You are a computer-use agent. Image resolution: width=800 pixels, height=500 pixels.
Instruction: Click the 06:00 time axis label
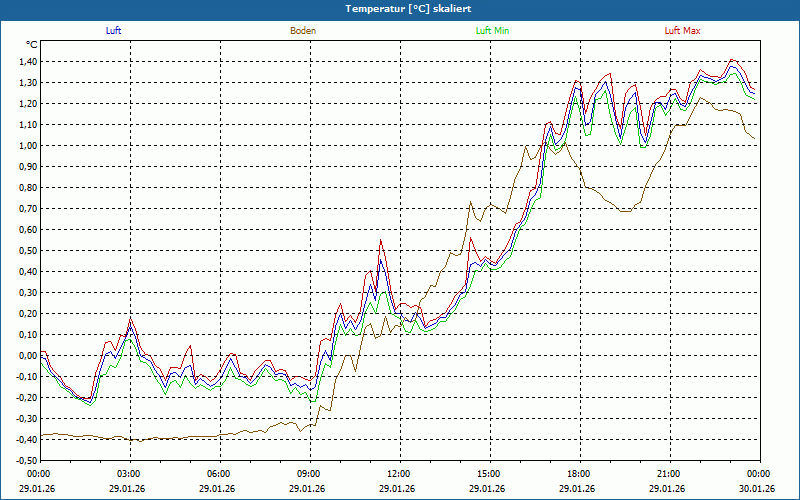point(219,473)
